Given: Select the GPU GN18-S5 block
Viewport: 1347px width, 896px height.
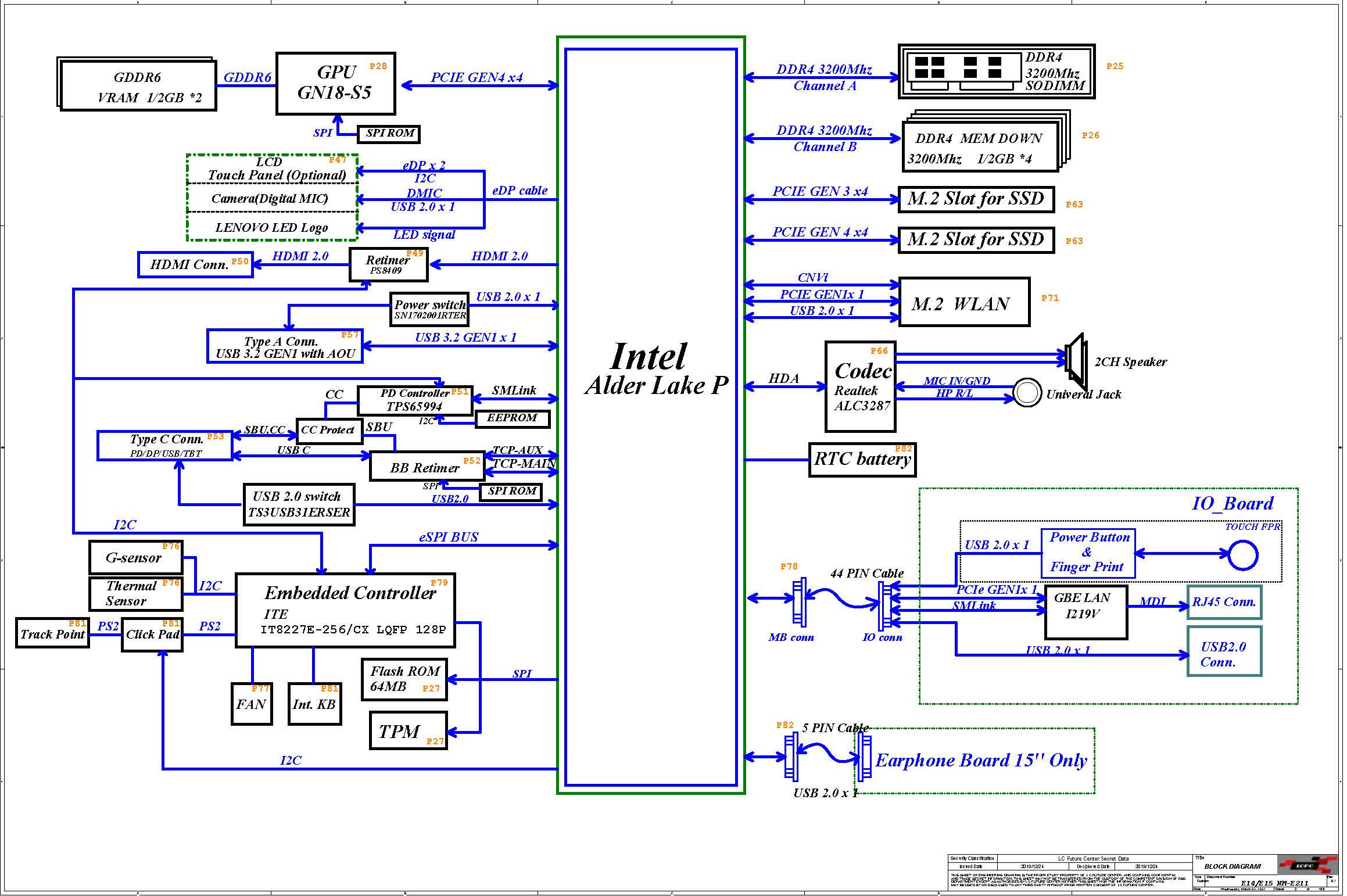Looking at the screenshot, I should (335, 84).
